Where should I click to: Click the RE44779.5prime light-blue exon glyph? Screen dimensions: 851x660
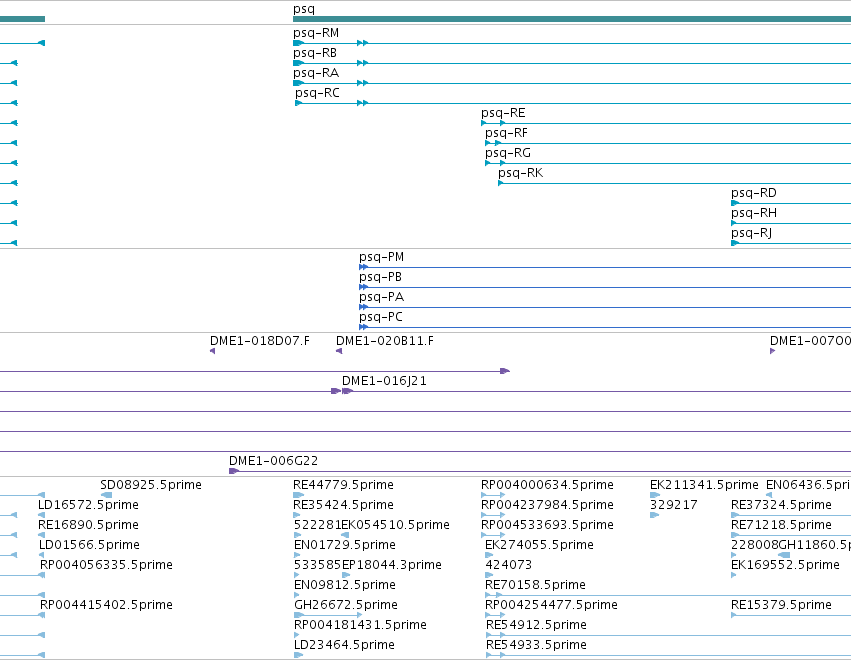pos(299,494)
